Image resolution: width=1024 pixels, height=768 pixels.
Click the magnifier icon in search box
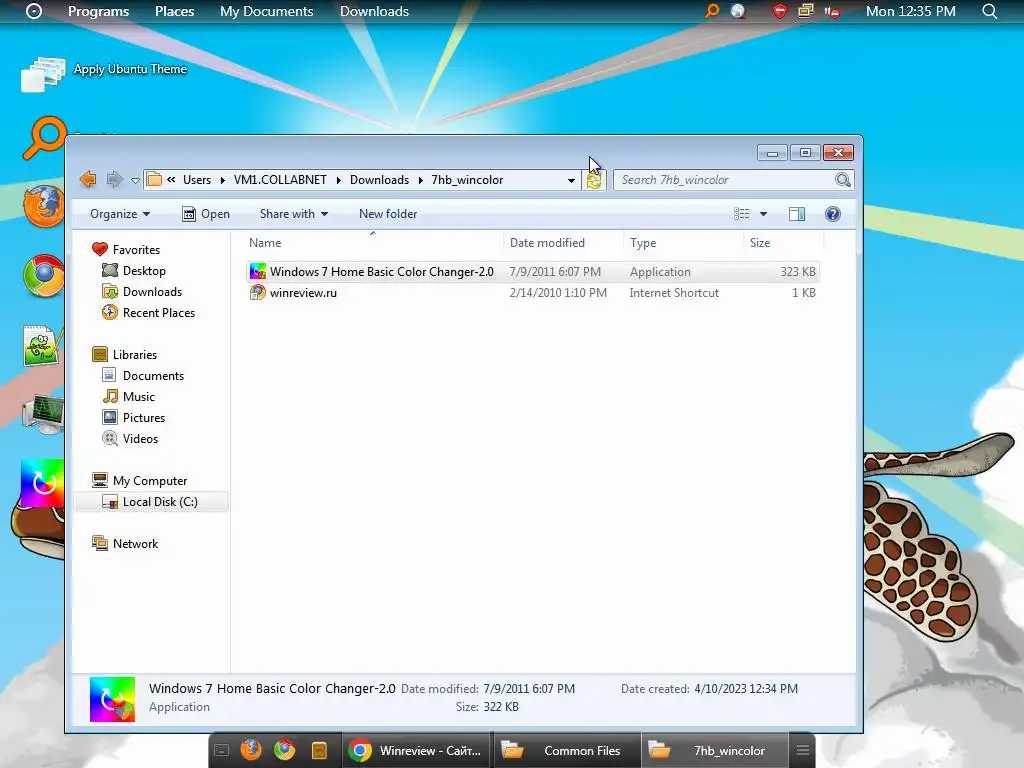[x=843, y=180]
